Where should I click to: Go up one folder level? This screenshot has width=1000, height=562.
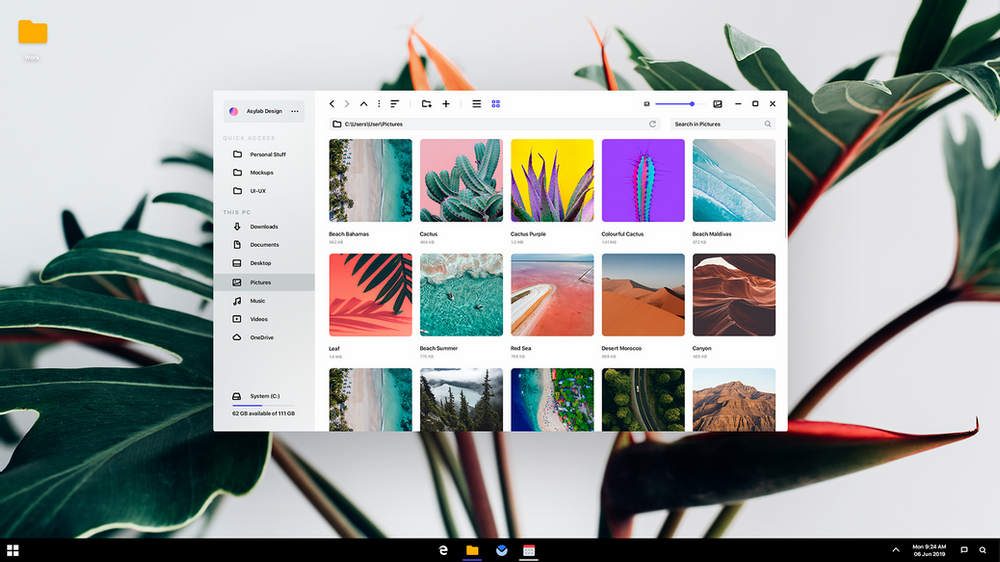pos(364,103)
